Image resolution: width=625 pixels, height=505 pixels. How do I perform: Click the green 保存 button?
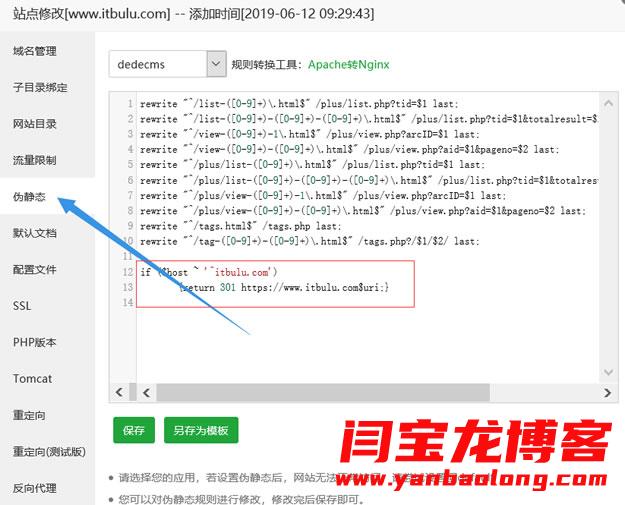pos(134,430)
